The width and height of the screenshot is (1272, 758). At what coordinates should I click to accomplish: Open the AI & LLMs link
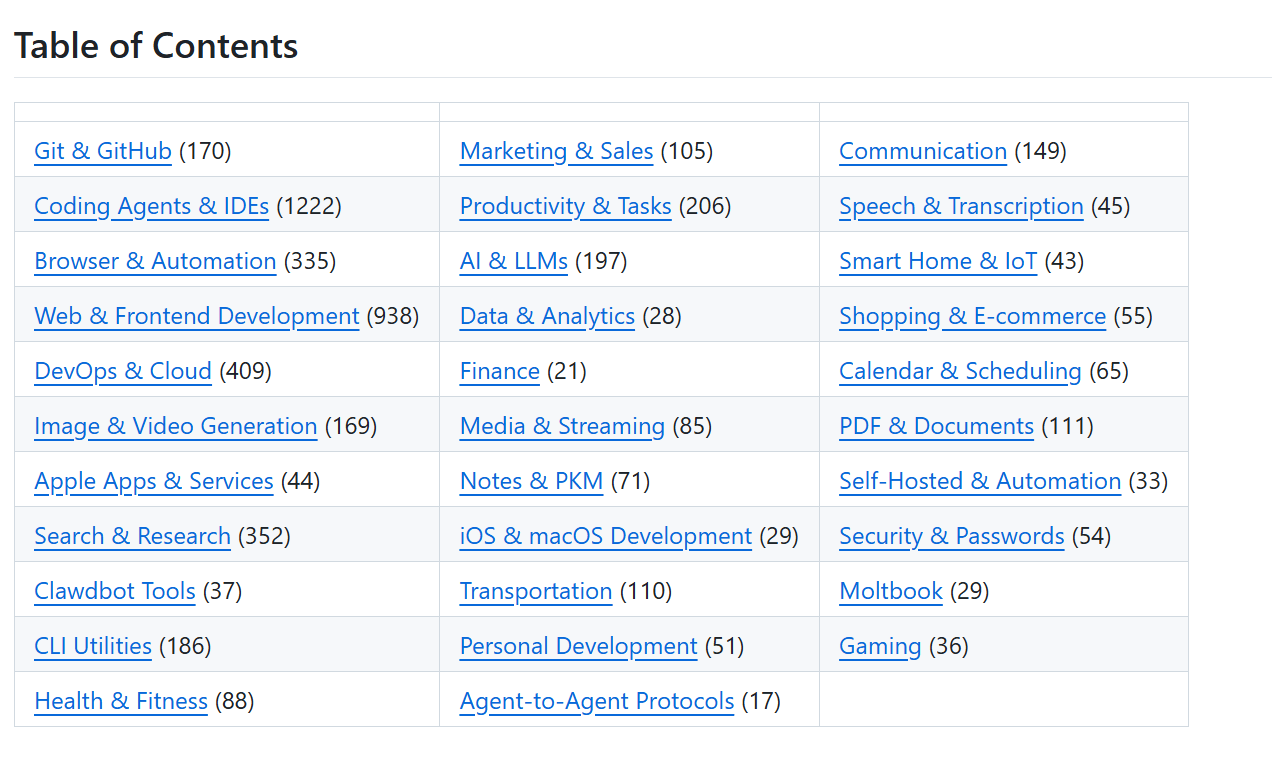click(514, 261)
